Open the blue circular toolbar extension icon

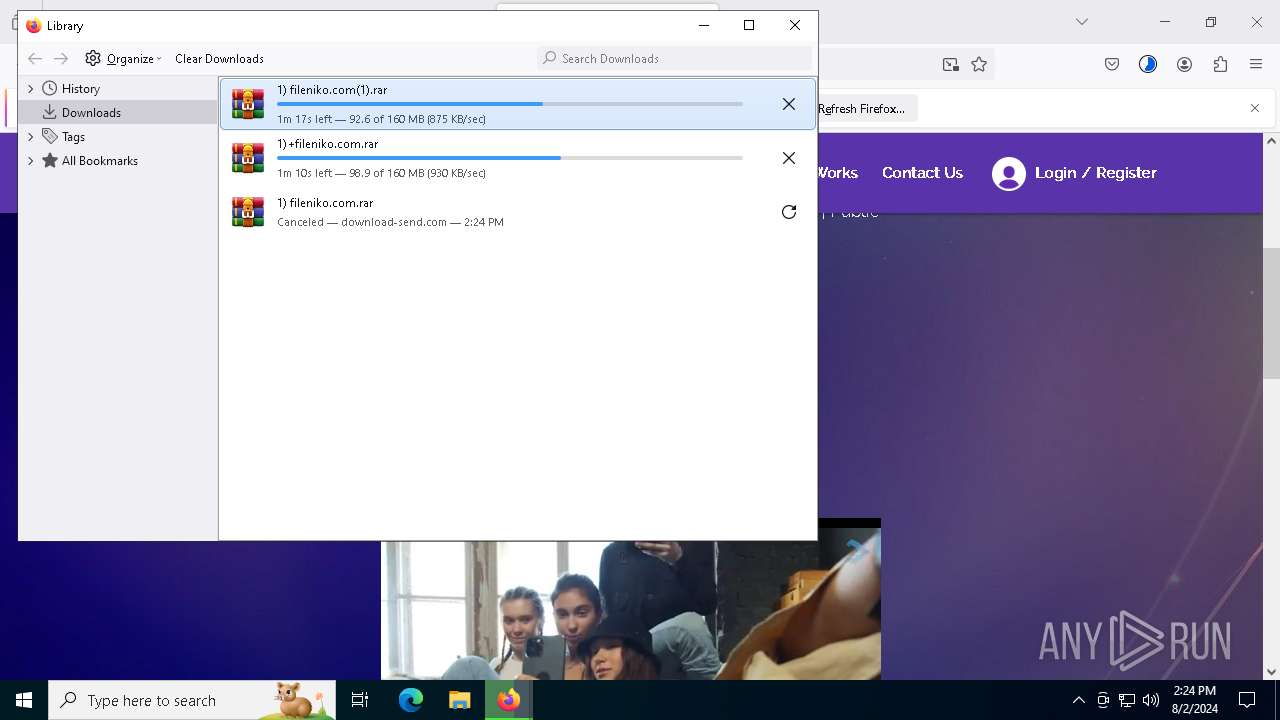pos(1148,64)
